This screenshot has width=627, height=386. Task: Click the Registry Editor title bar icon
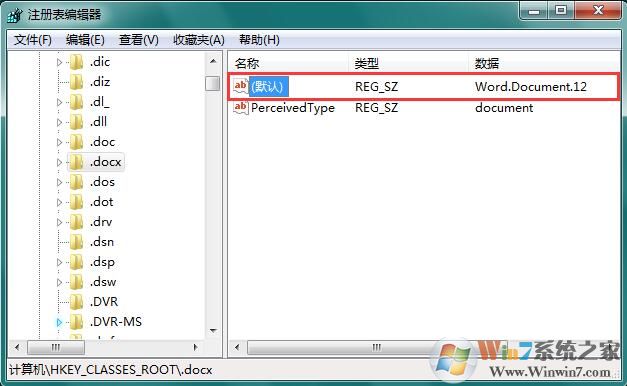15,15
